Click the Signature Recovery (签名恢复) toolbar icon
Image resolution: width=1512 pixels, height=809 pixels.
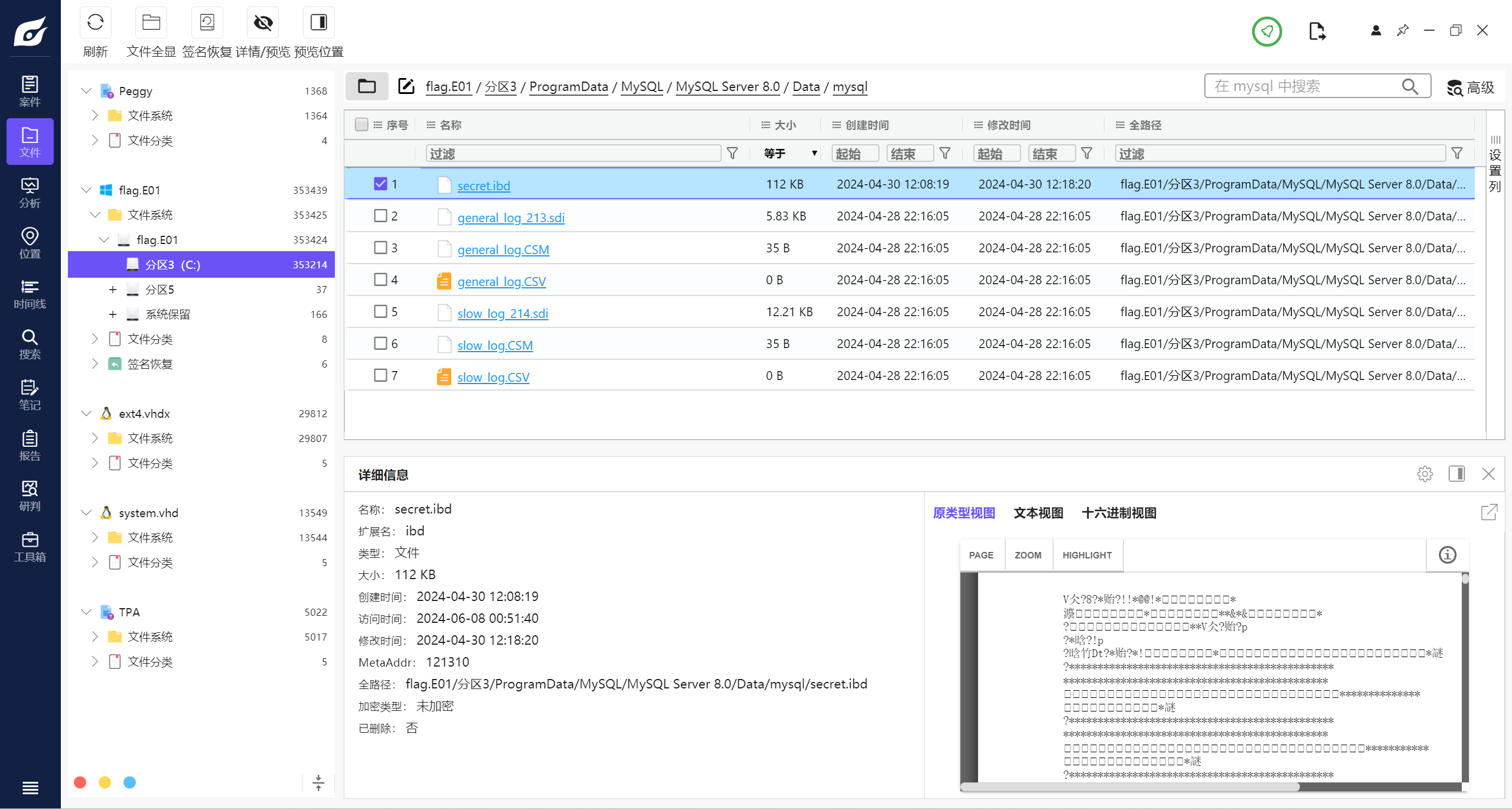click(207, 24)
